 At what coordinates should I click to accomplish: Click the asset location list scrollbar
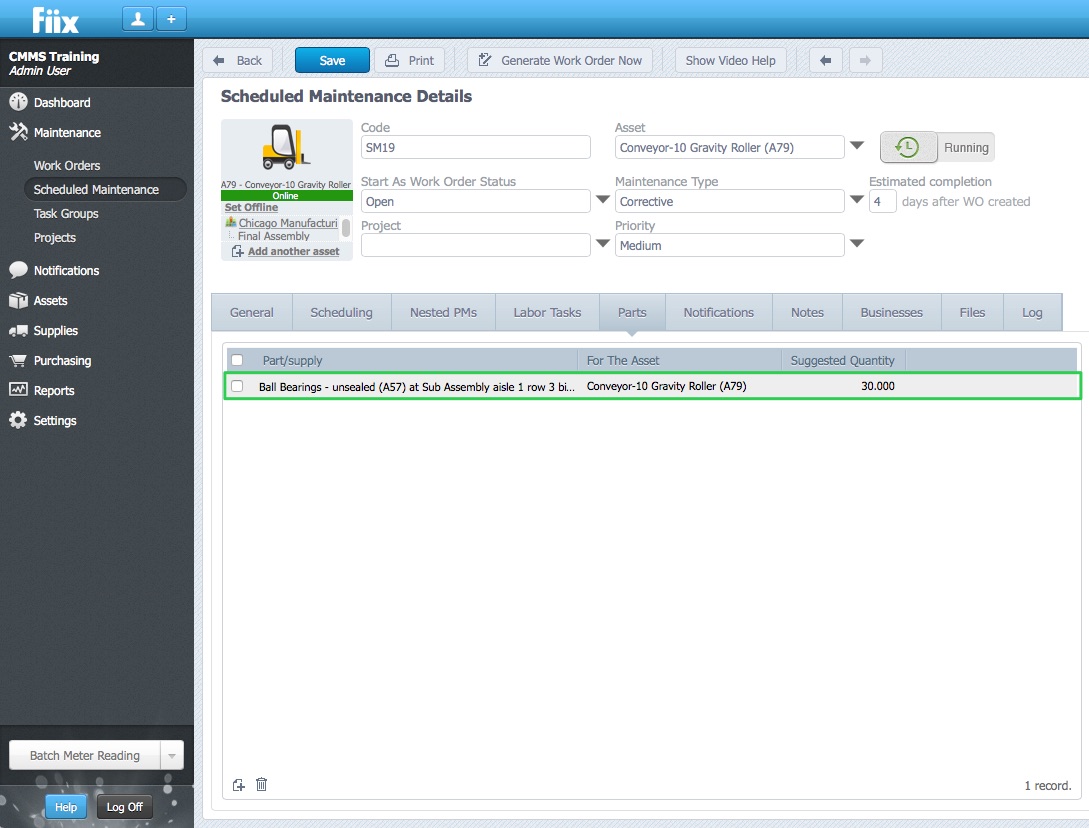[x=346, y=229]
